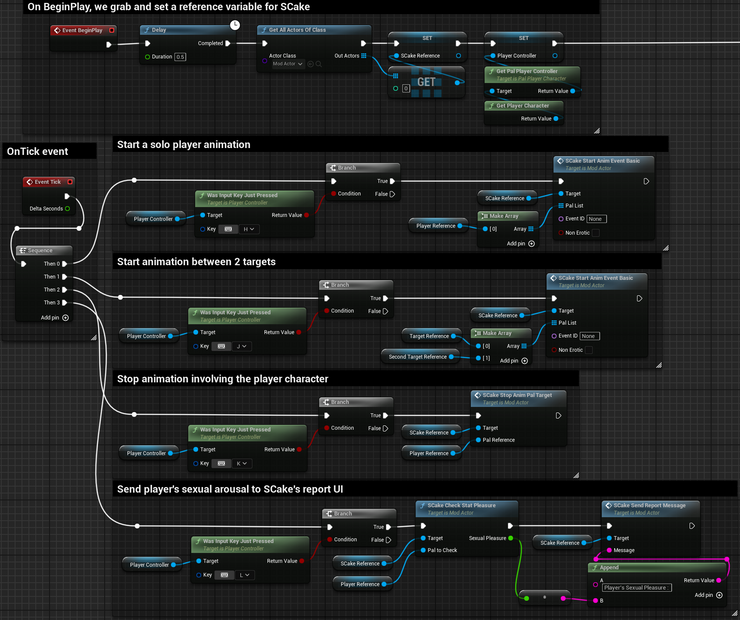
Task: Click the array GET node
Action: tap(426, 84)
